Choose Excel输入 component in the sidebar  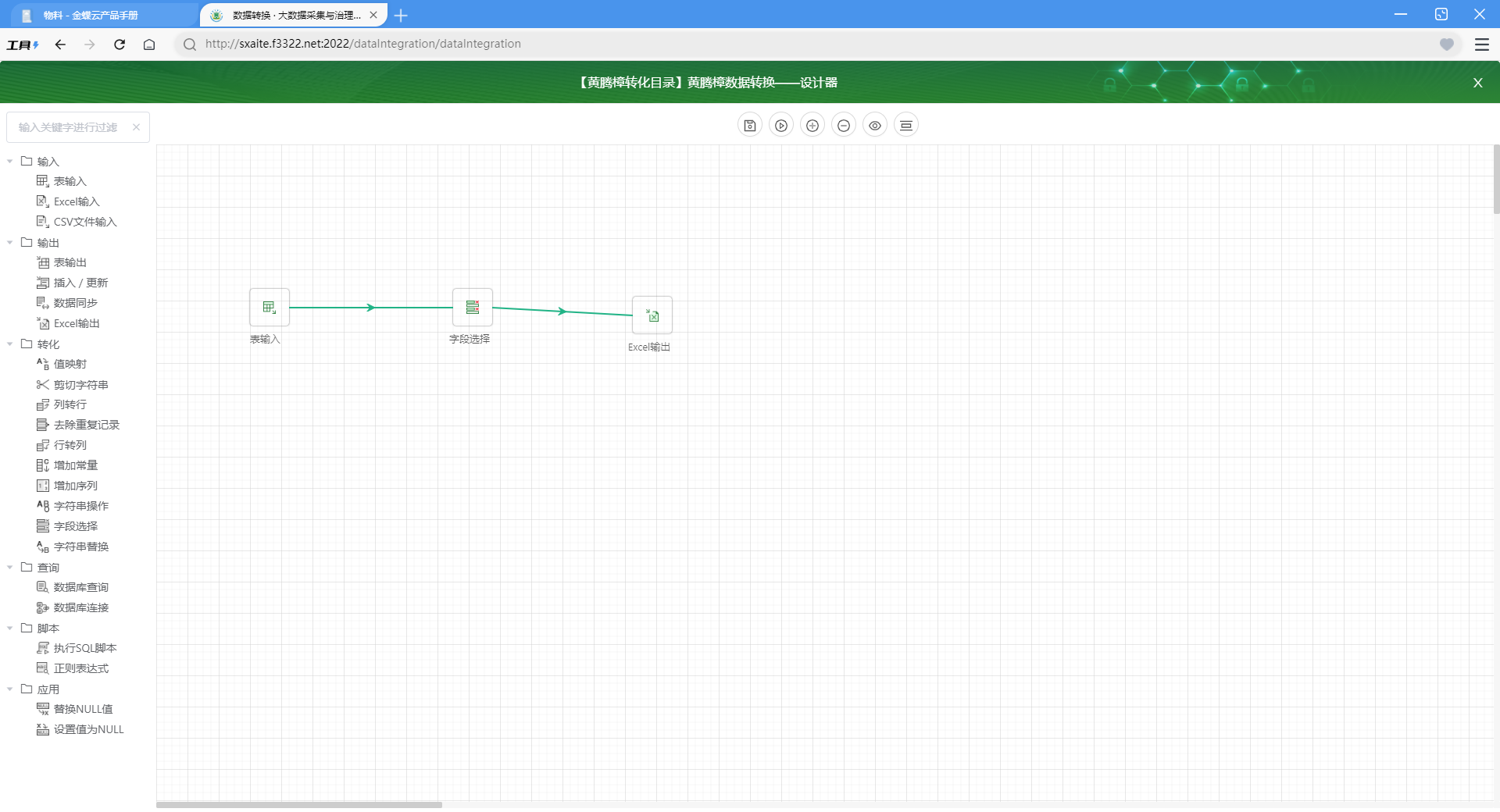click(68, 201)
